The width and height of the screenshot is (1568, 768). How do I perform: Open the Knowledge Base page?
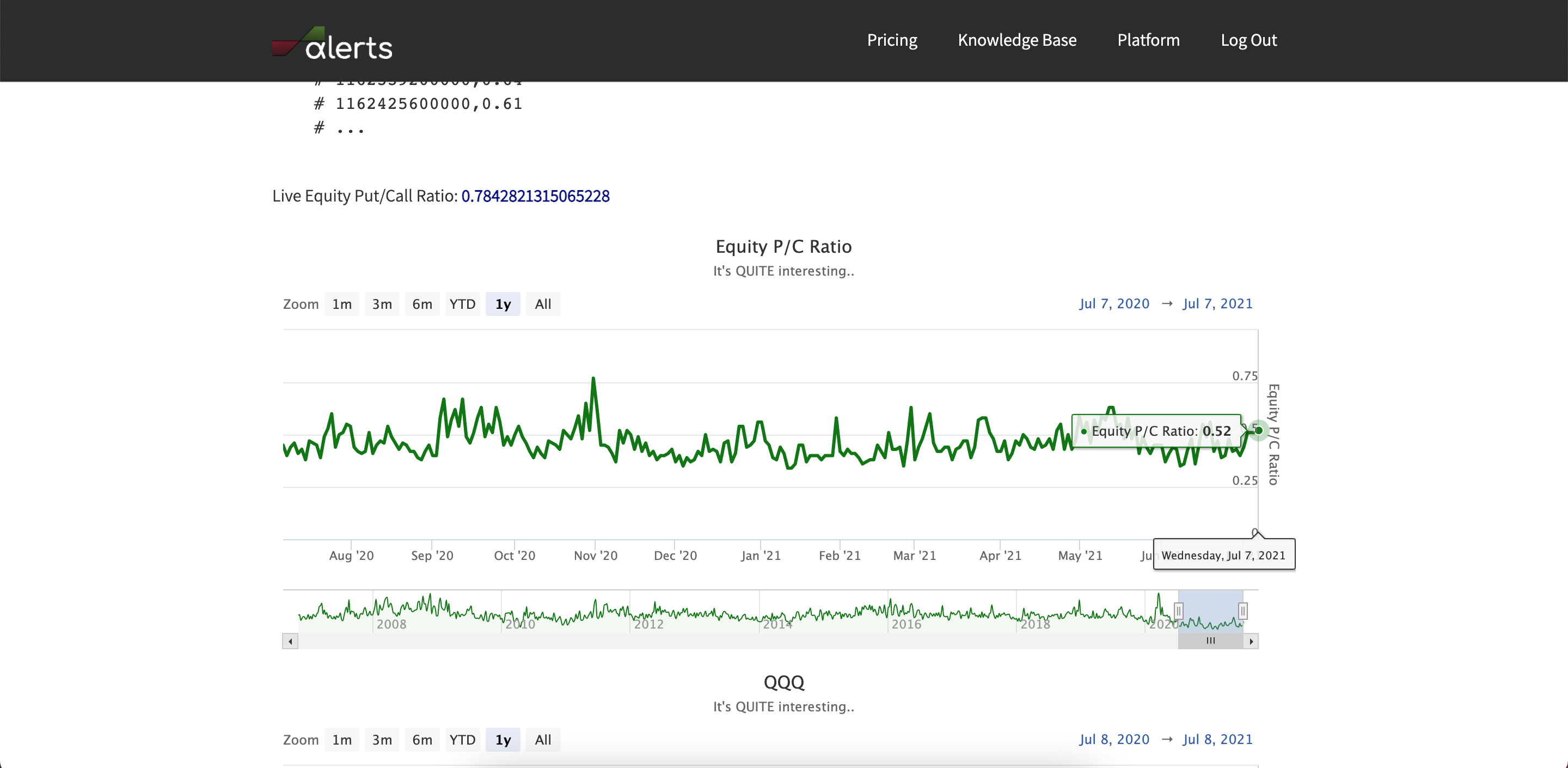[1017, 40]
